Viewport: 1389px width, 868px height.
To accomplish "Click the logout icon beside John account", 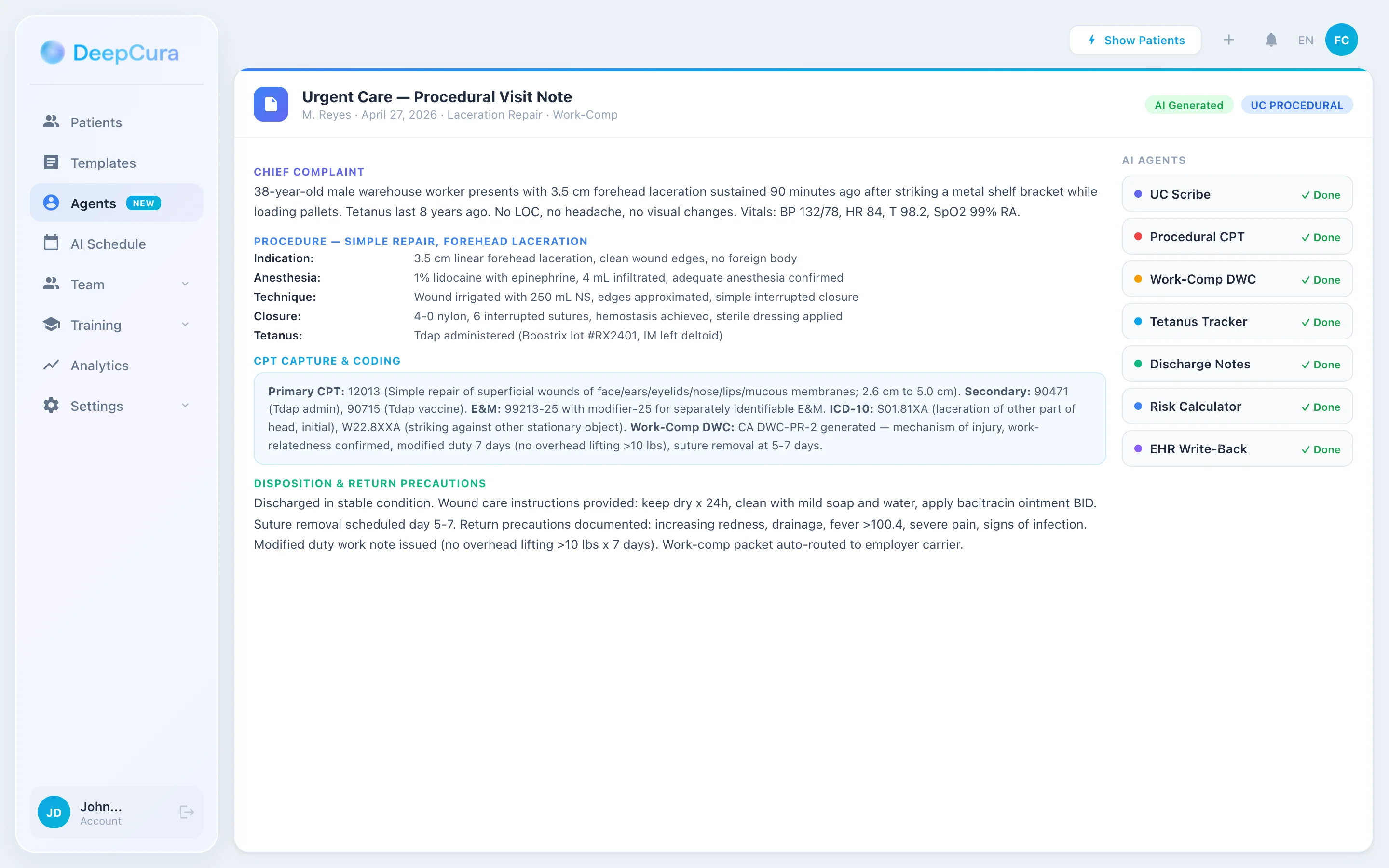I will [x=187, y=812].
